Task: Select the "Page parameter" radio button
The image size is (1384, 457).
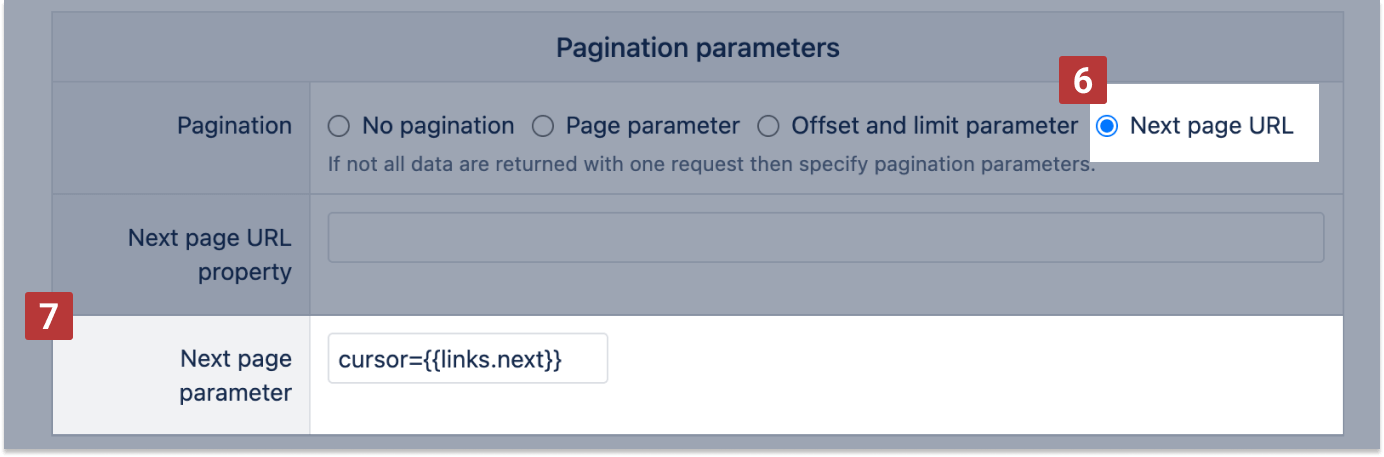Action: coord(543,126)
